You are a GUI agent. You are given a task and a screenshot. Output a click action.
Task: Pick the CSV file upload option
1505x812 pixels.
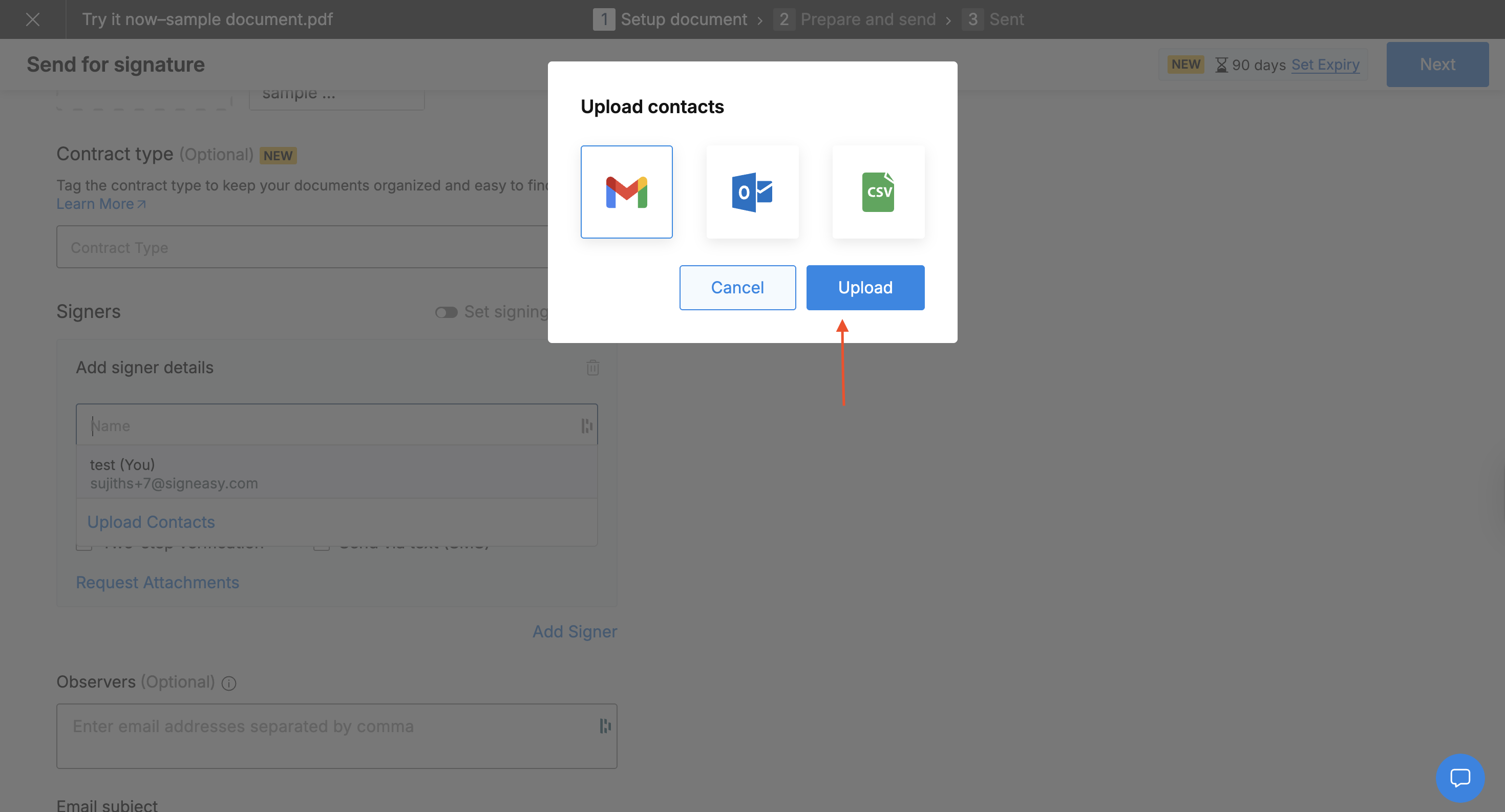point(878,191)
